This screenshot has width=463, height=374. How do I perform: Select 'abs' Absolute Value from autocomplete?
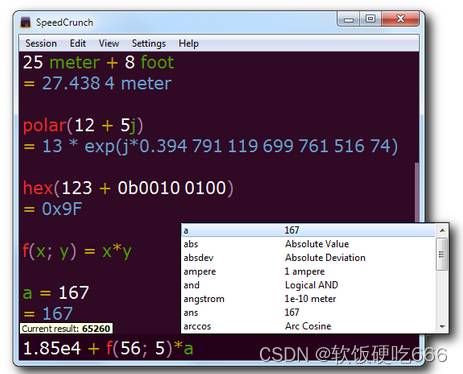coord(309,244)
